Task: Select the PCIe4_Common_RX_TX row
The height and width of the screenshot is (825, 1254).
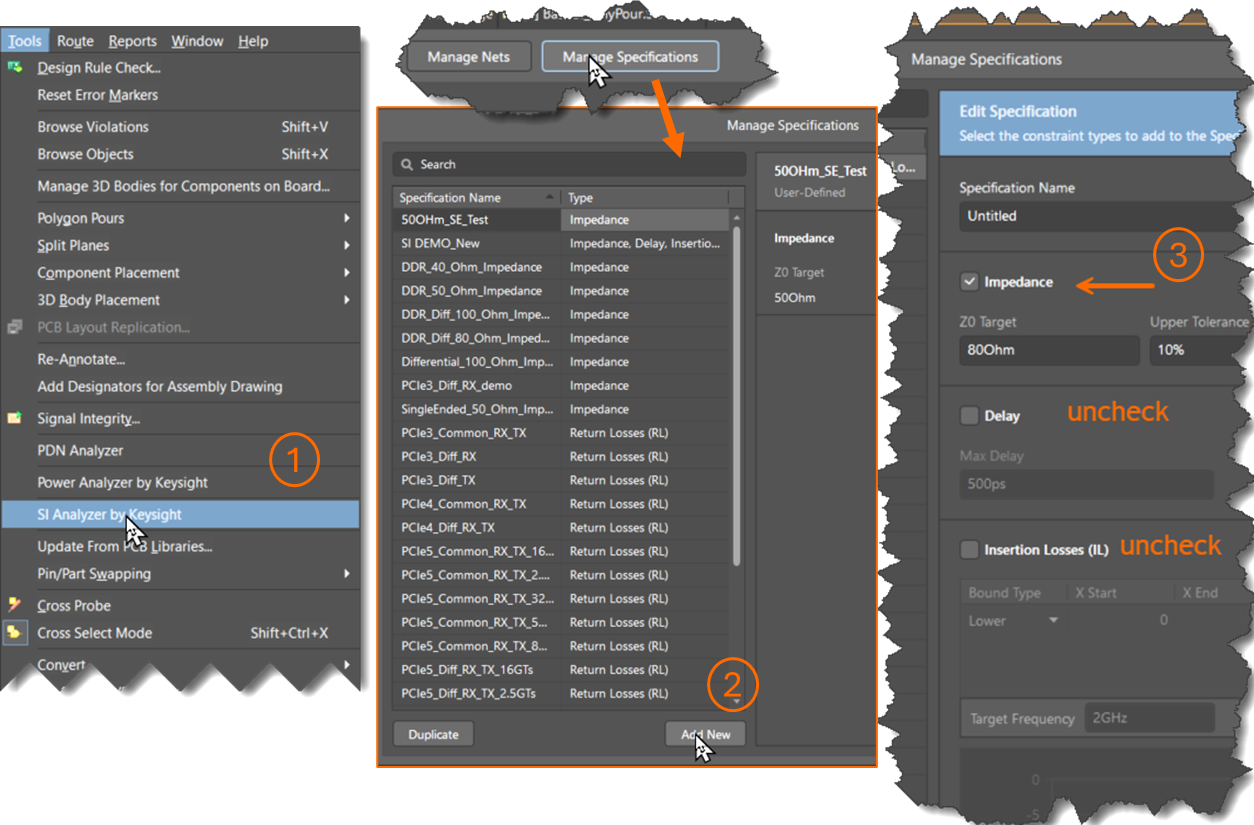Action: (x=562, y=504)
